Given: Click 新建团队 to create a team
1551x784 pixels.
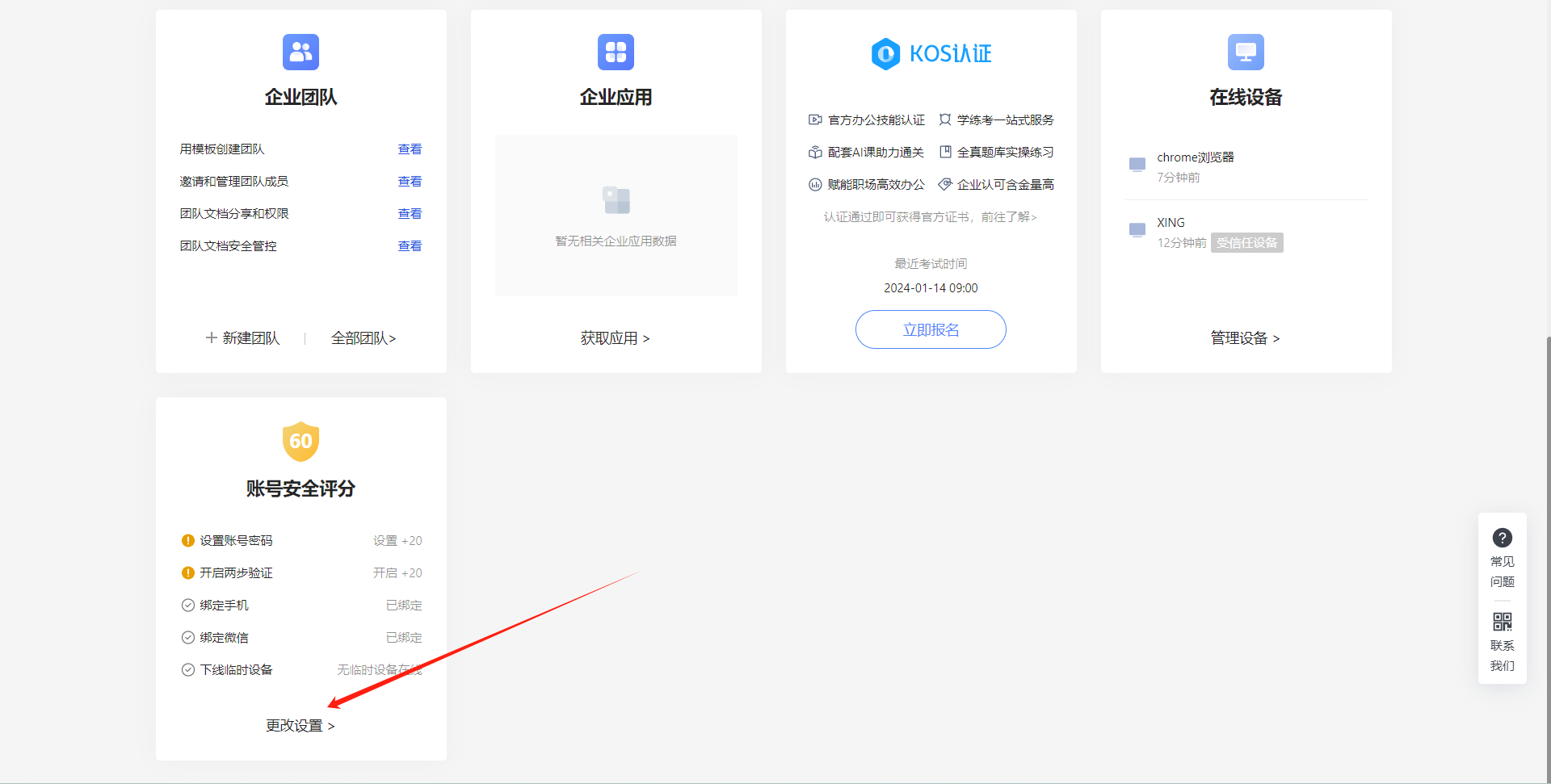Looking at the screenshot, I should 242,338.
